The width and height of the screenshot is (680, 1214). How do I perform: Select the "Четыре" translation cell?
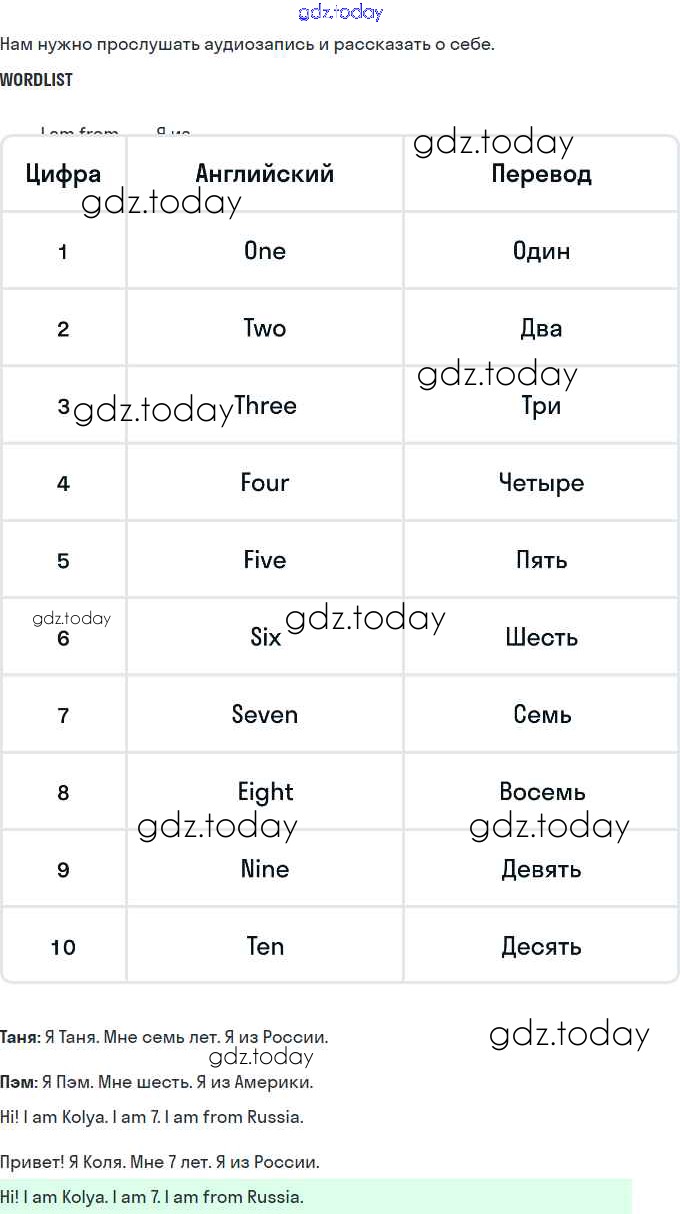pos(541,483)
